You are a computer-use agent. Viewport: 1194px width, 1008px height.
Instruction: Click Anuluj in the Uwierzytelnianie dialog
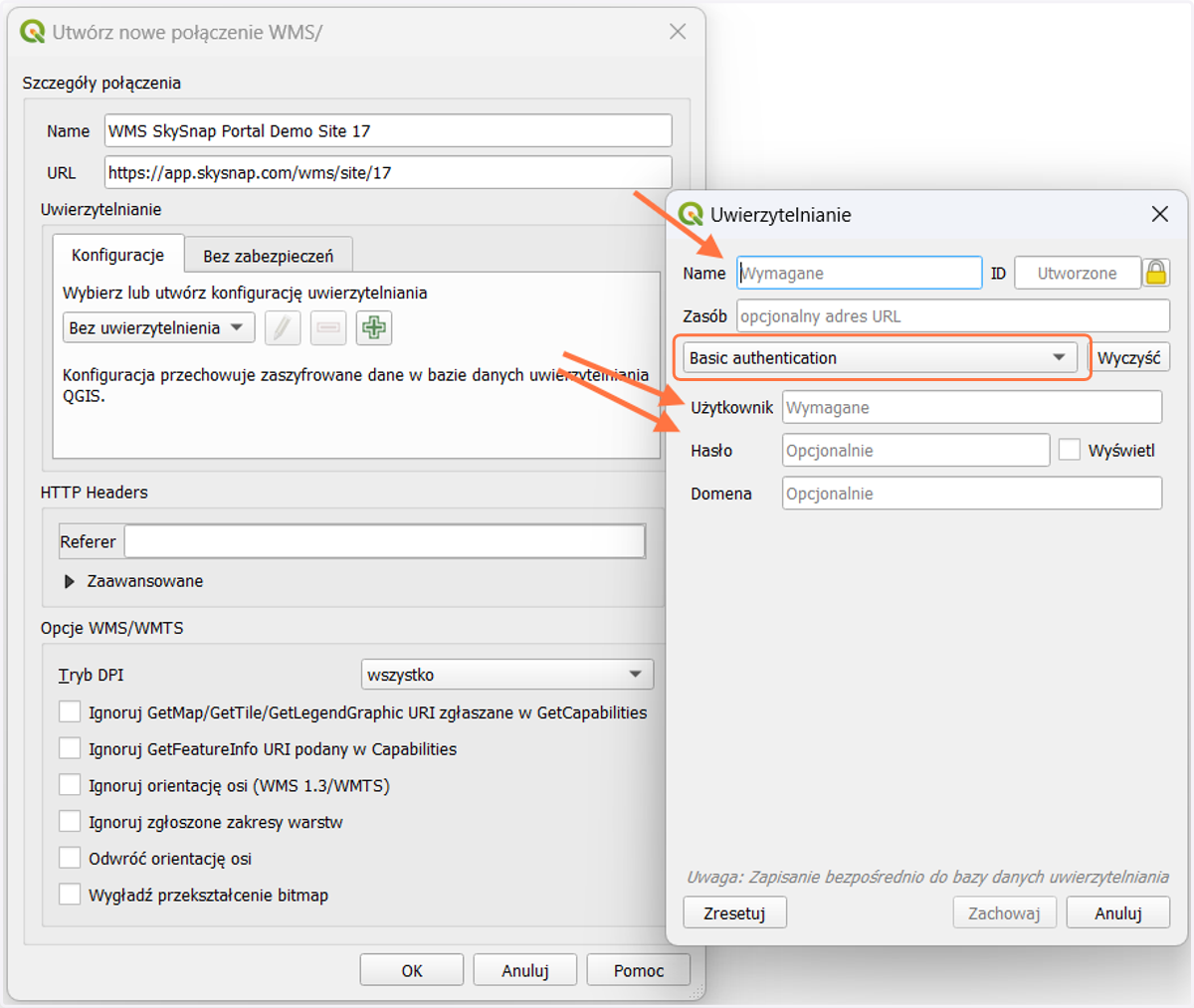1117,912
